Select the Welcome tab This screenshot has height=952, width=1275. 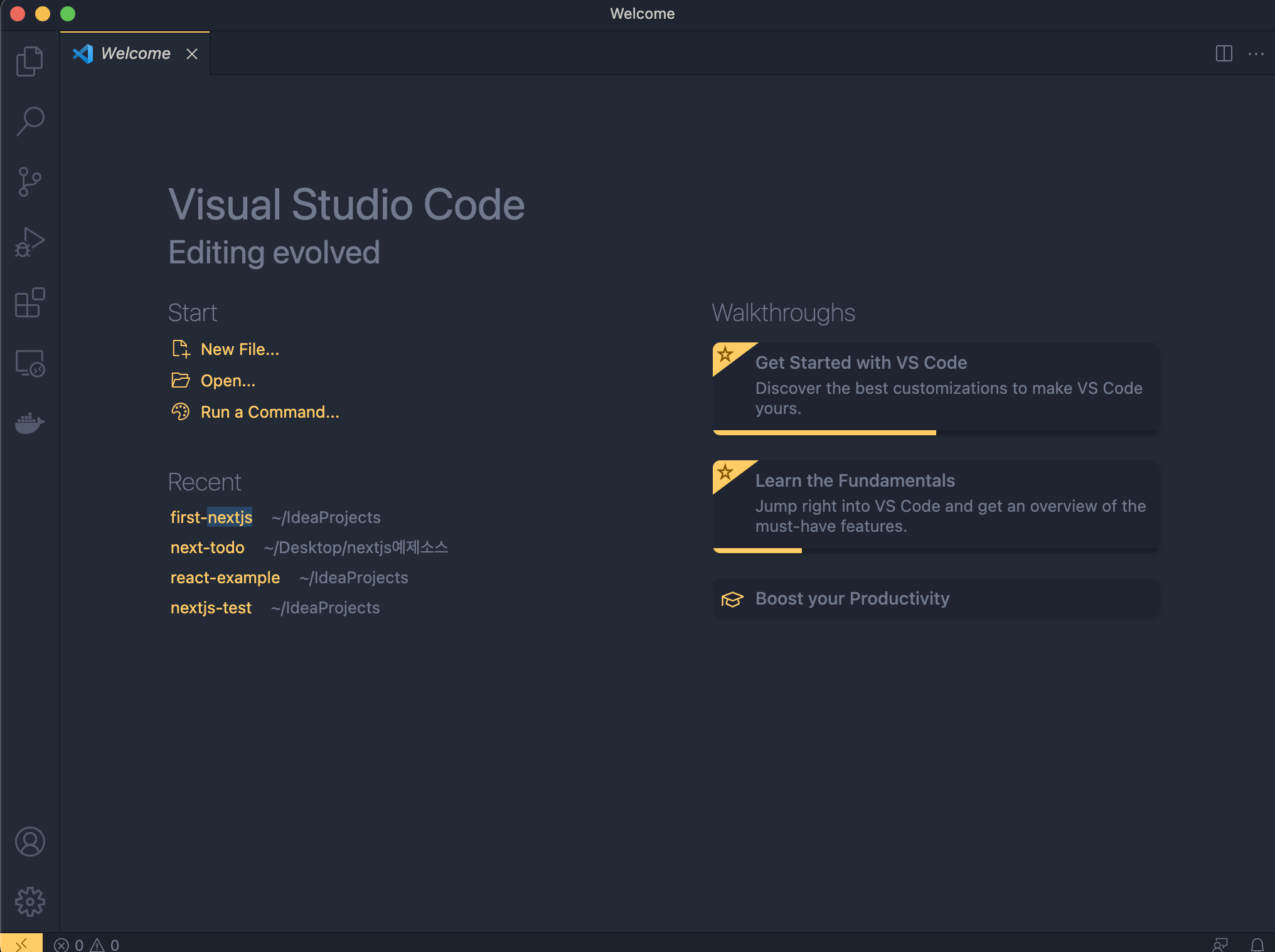pyautogui.click(x=135, y=54)
